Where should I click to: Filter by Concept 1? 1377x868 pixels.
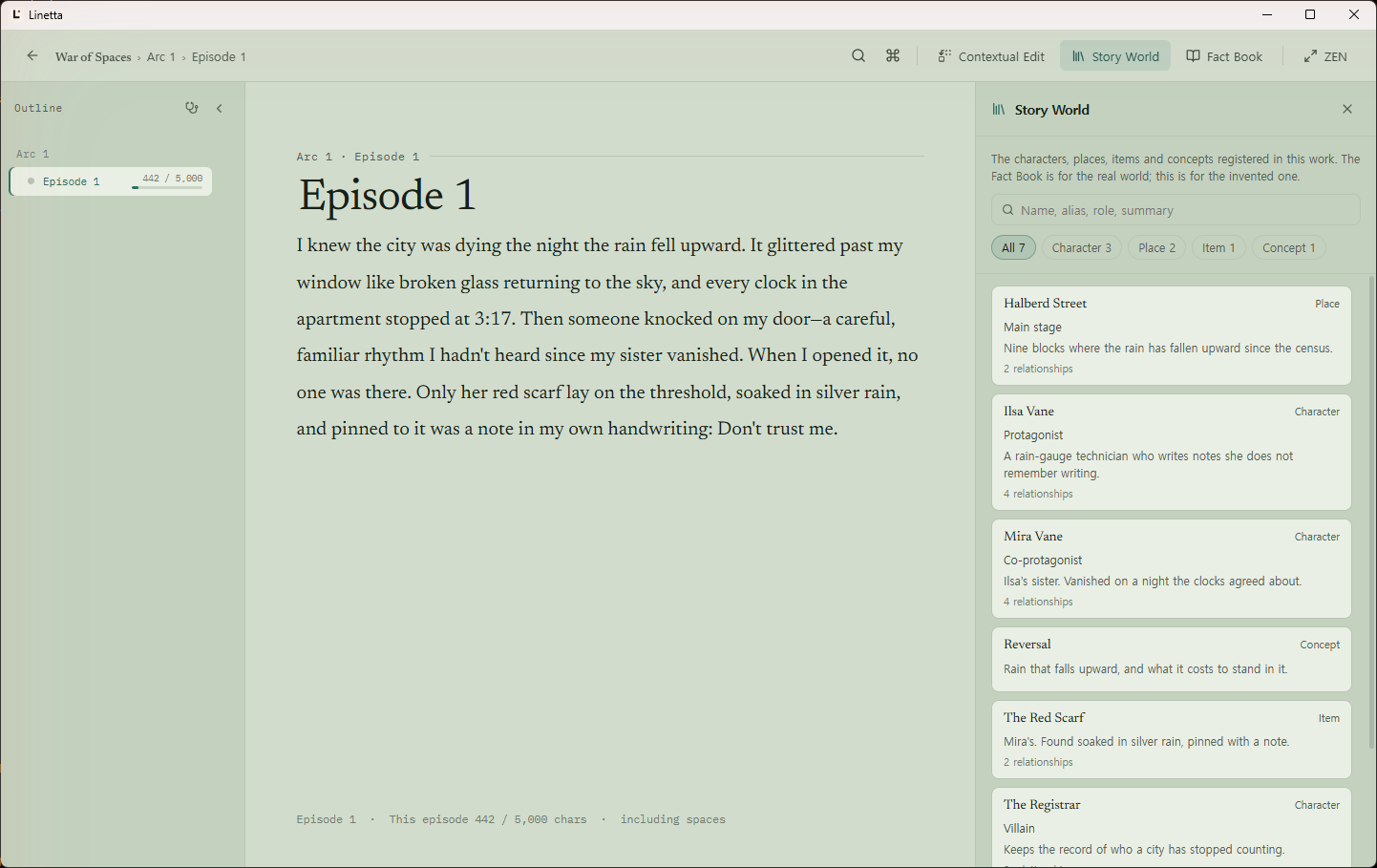pyautogui.click(x=1289, y=247)
